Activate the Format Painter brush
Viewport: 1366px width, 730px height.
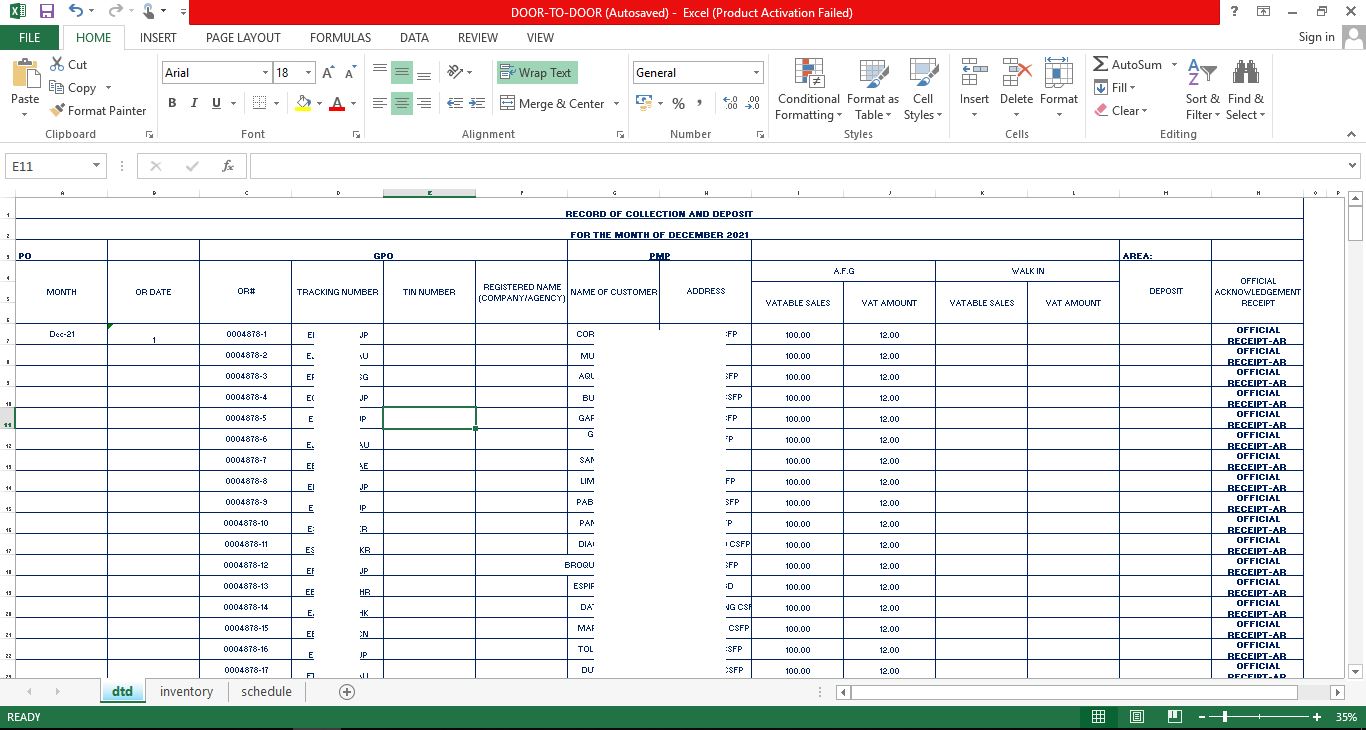[x=57, y=110]
